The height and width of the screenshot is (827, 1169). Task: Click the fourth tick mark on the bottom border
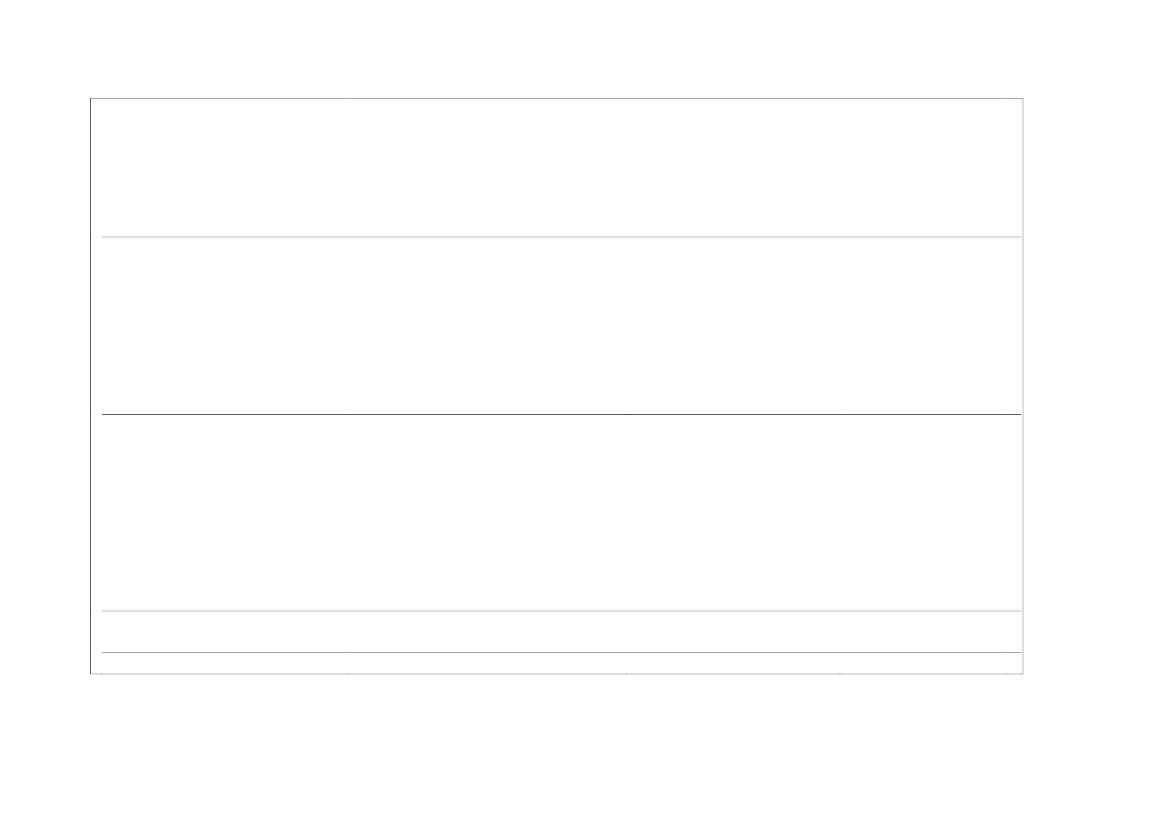840,675
